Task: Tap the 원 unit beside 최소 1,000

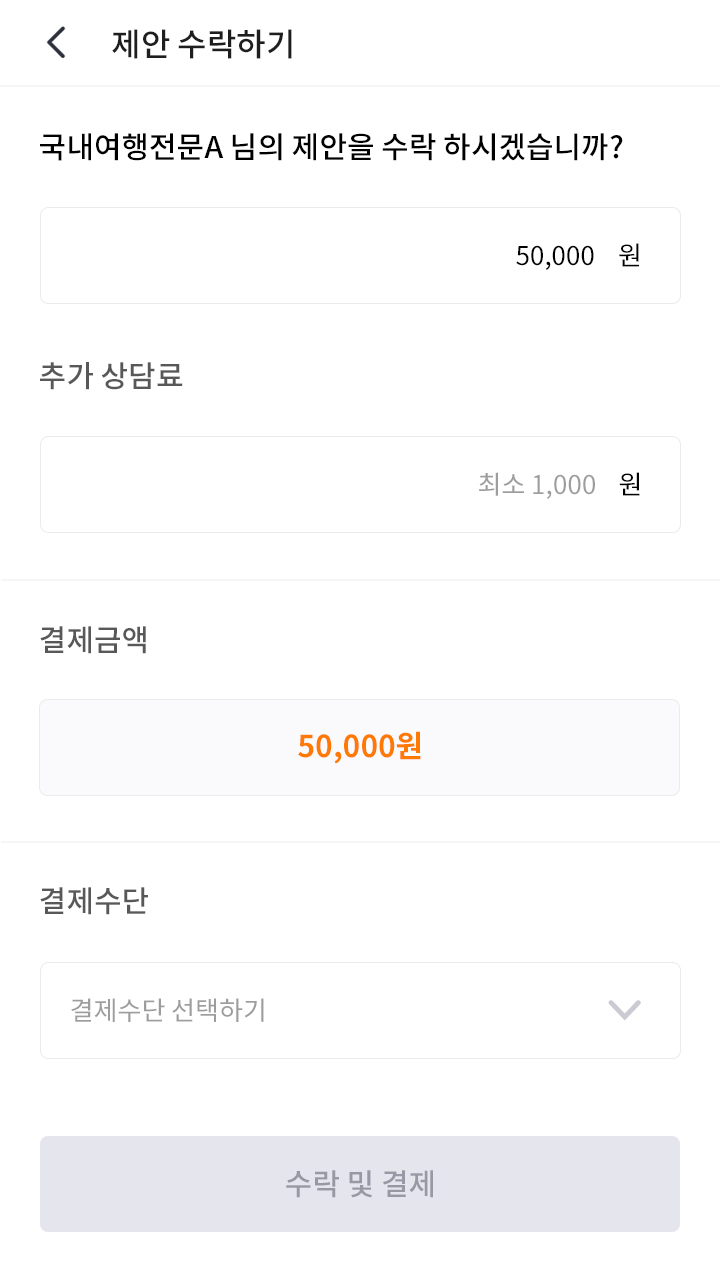Action: tap(629, 485)
